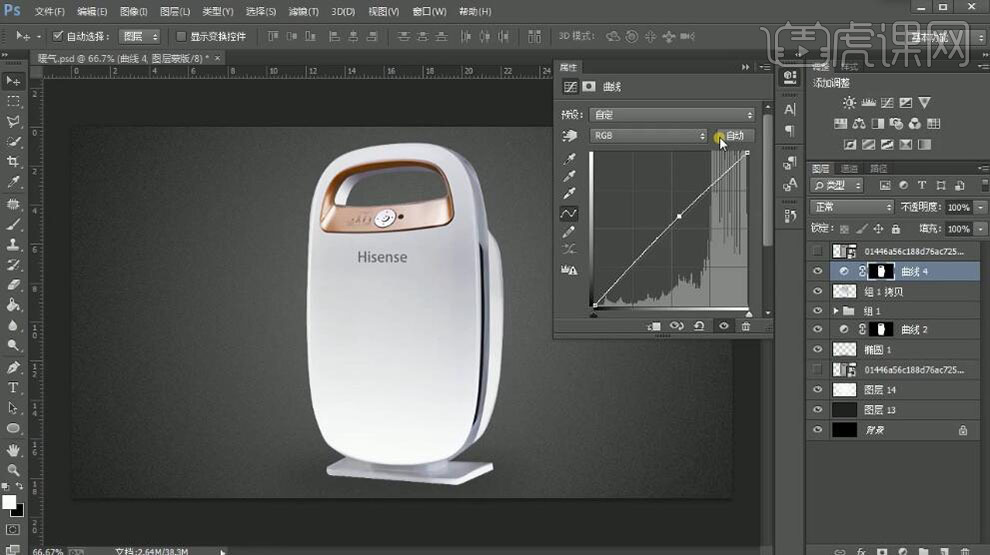Clip the adjustment to layer below

point(654,326)
